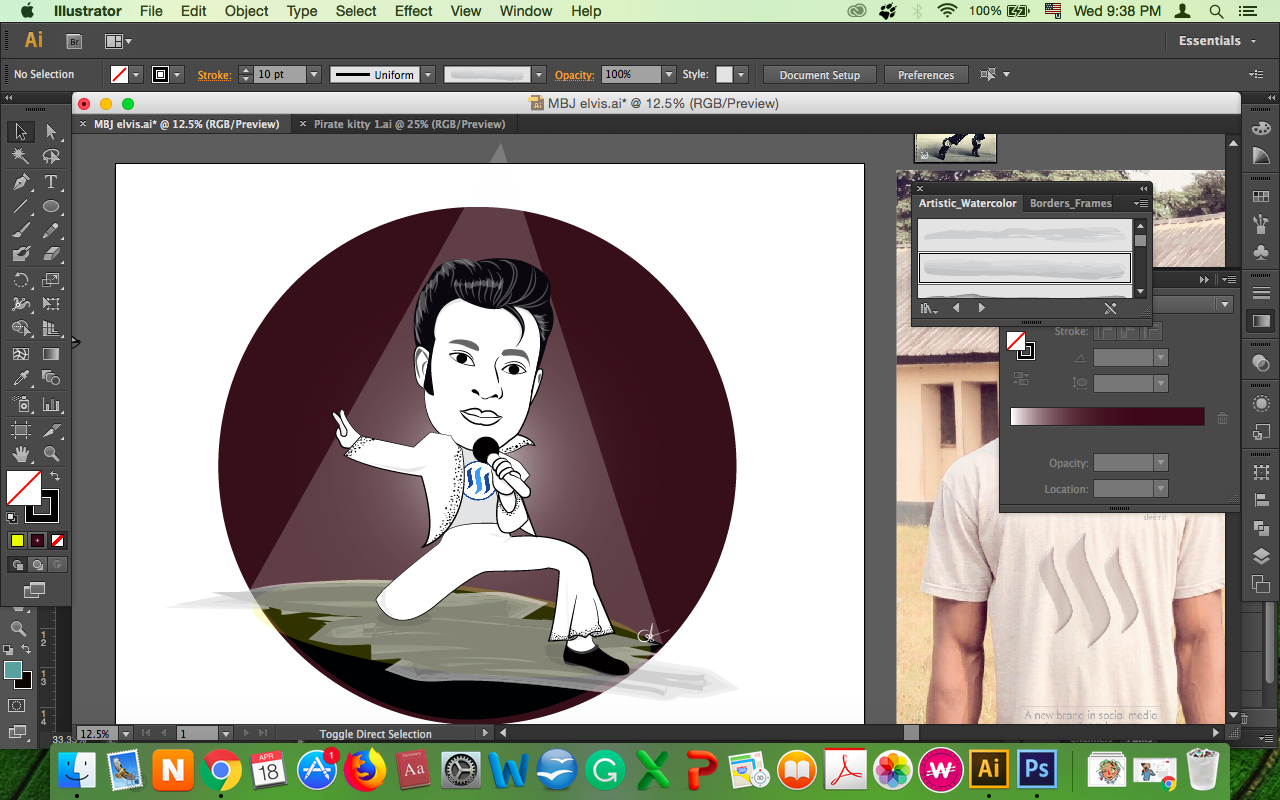The width and height of the screenshot is (1280, 800).
Task: Open the Window menu
Action: coord(525,11)
